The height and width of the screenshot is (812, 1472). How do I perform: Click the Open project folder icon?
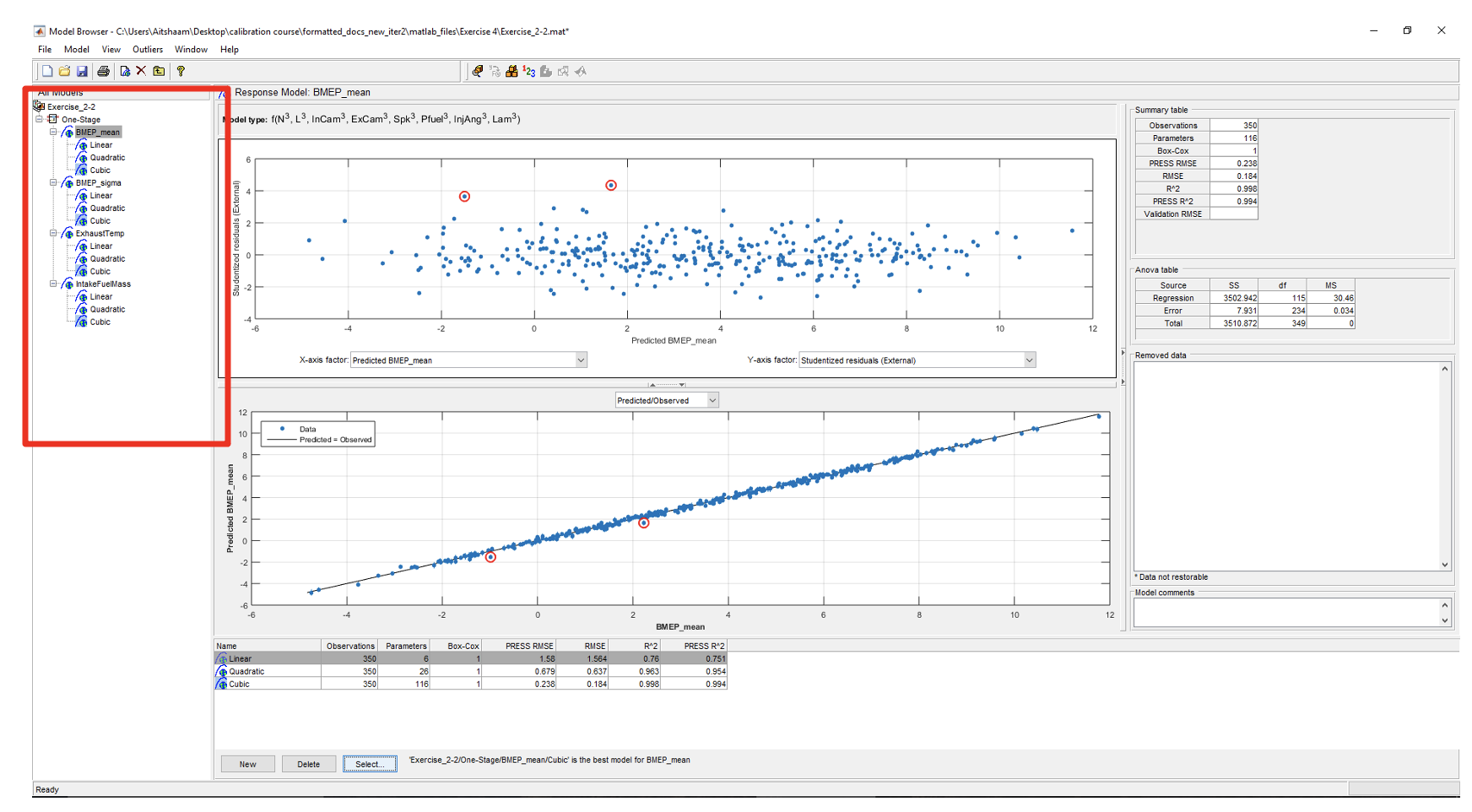point(65,72)
